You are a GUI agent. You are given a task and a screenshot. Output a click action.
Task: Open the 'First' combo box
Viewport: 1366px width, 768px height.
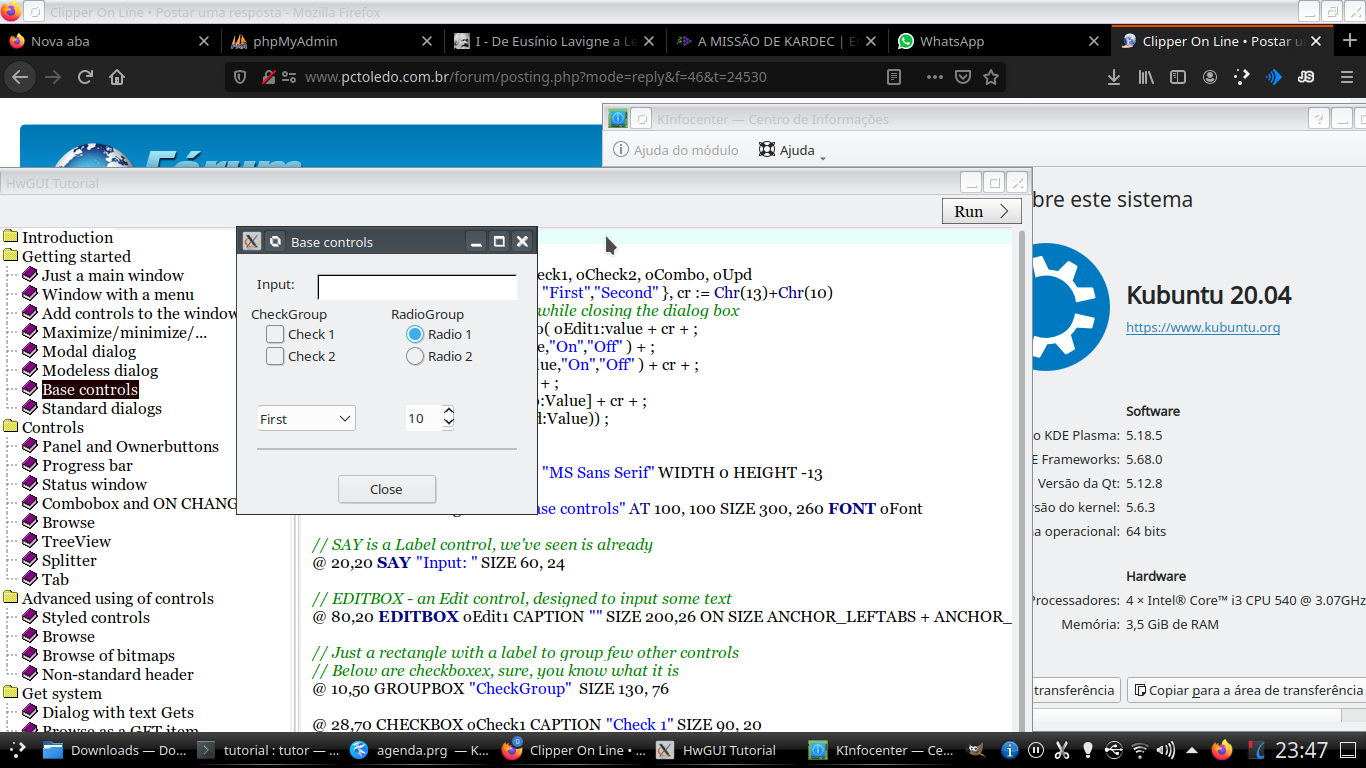click(306, 419)
